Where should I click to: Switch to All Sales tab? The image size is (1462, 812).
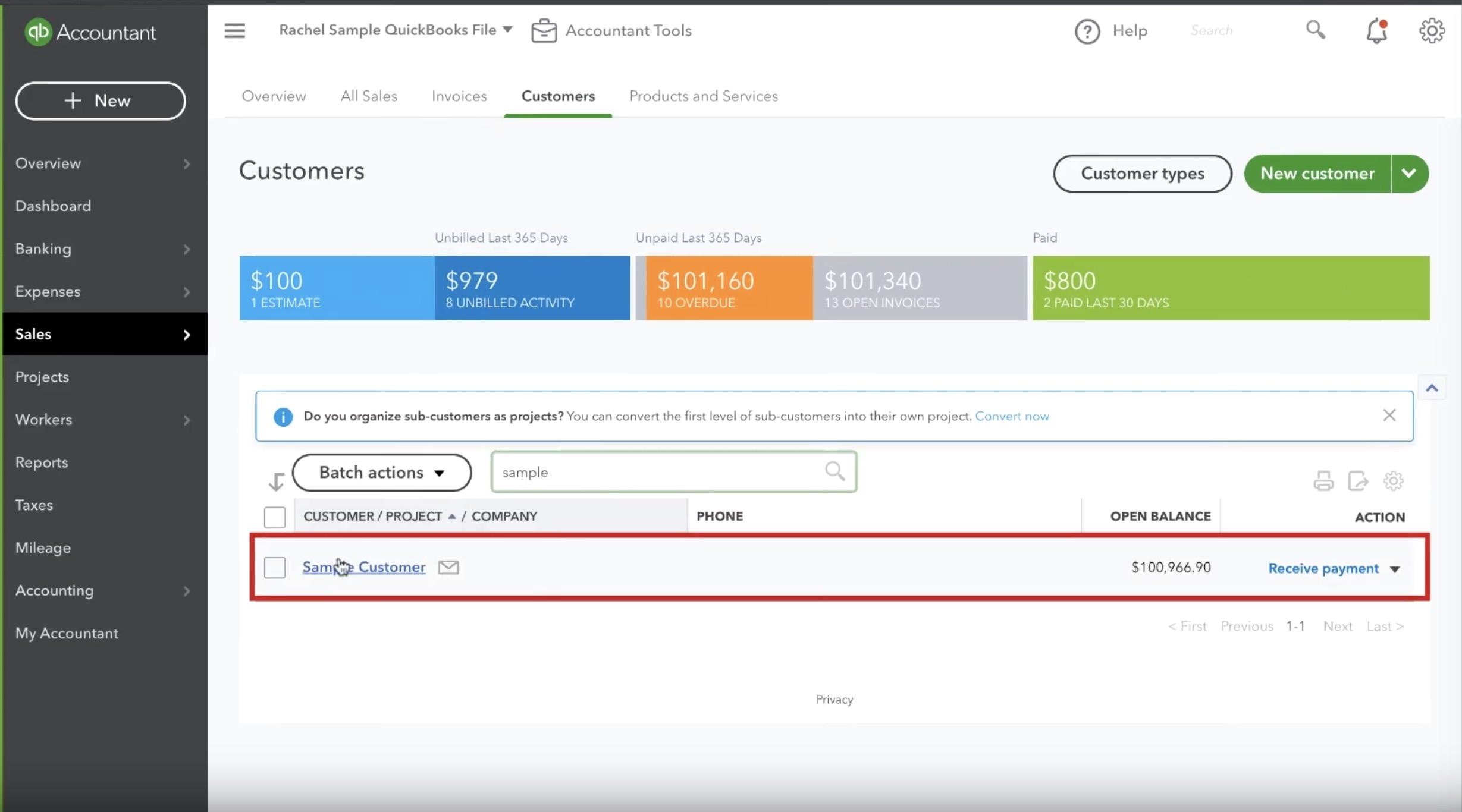369,96
